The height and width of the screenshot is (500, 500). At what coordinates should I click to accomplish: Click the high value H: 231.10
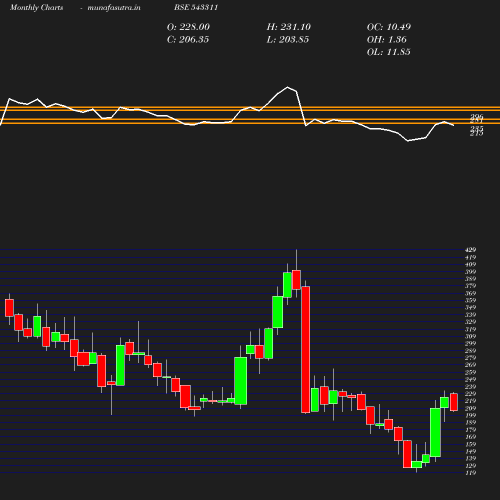(289, 27)
